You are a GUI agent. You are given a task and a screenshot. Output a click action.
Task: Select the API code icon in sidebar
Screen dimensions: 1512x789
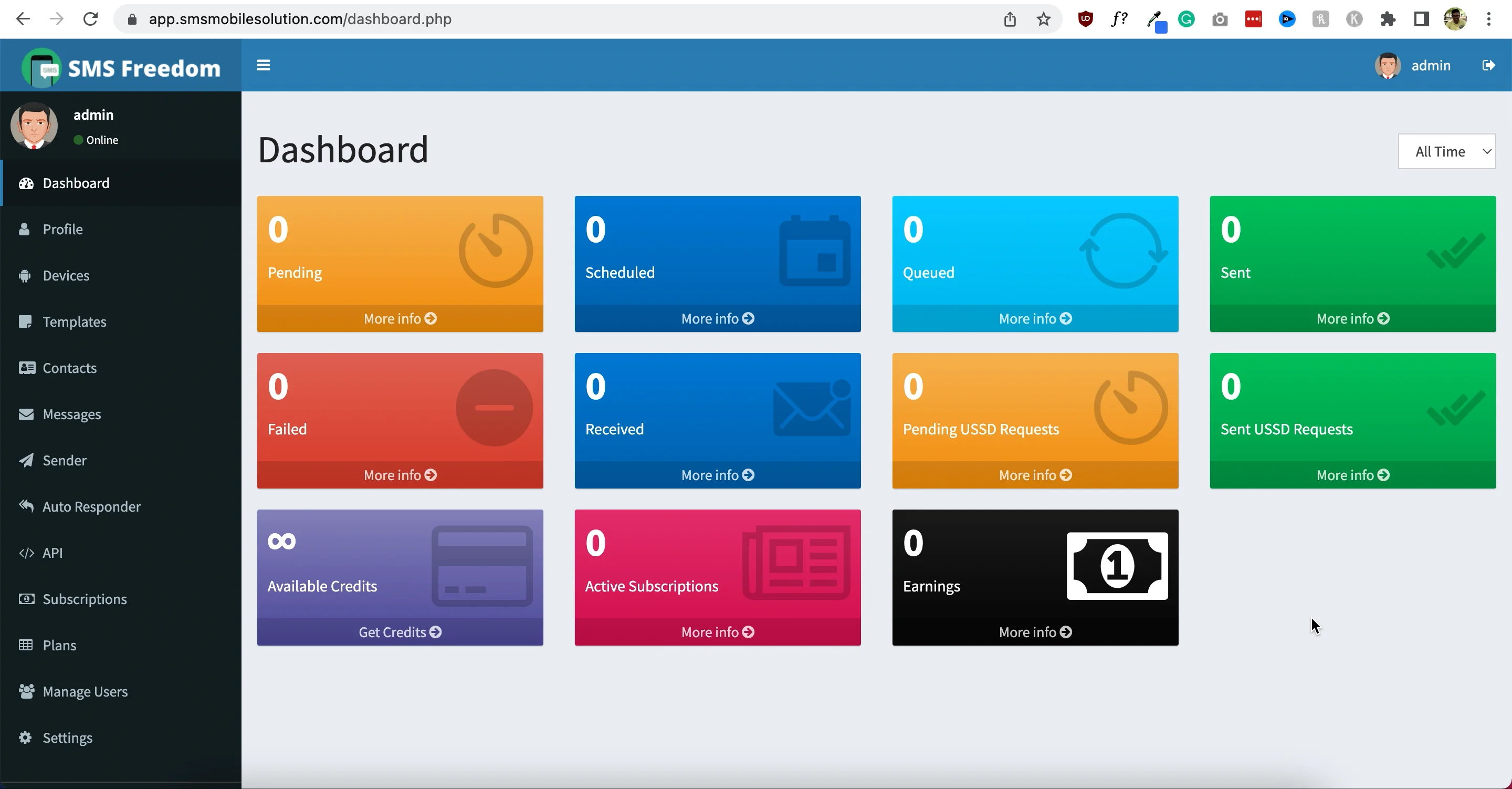[26, 552]
